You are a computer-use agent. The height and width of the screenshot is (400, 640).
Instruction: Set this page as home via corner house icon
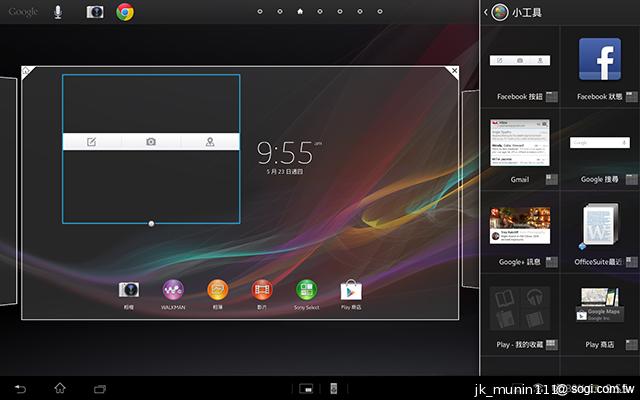[x=27, y=71]
